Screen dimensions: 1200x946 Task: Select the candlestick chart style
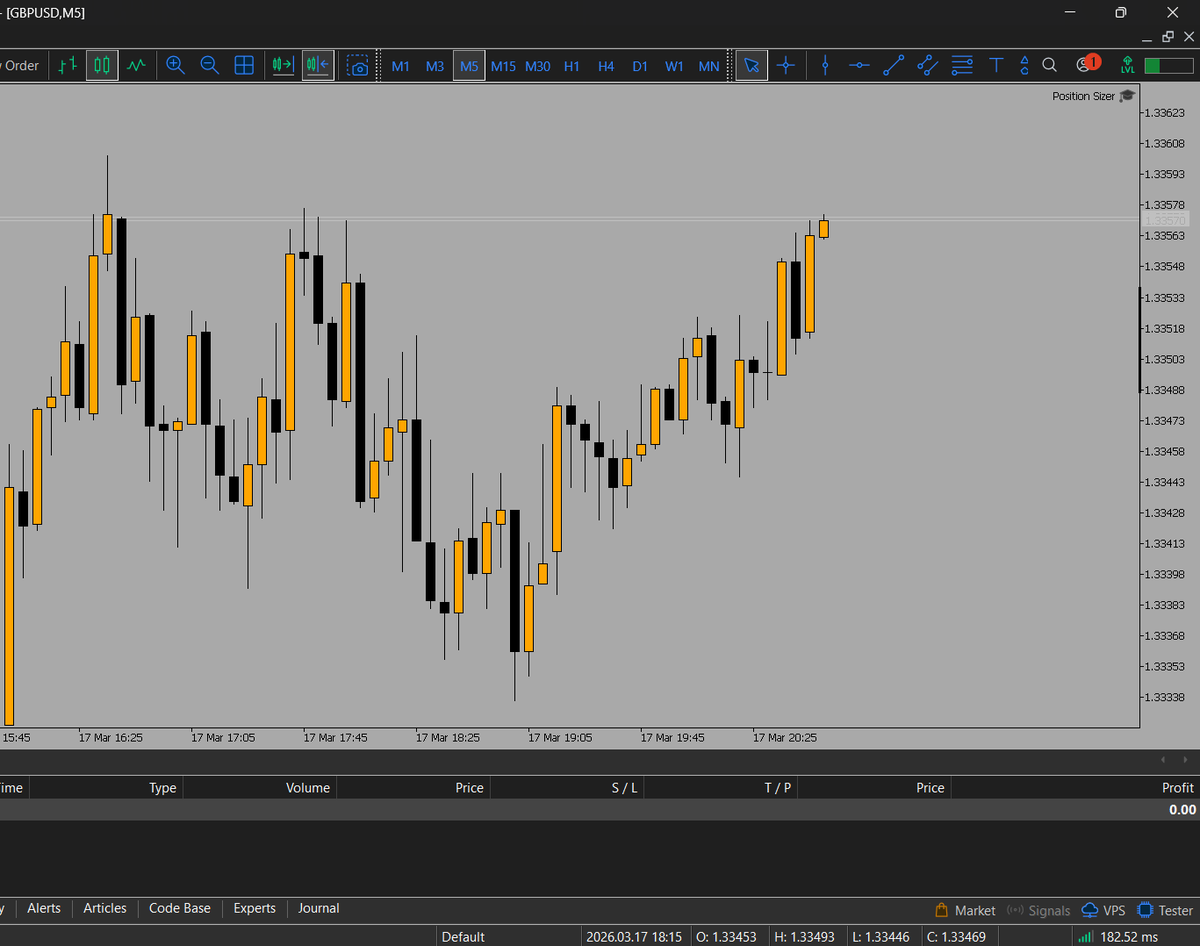click(102, 66)
